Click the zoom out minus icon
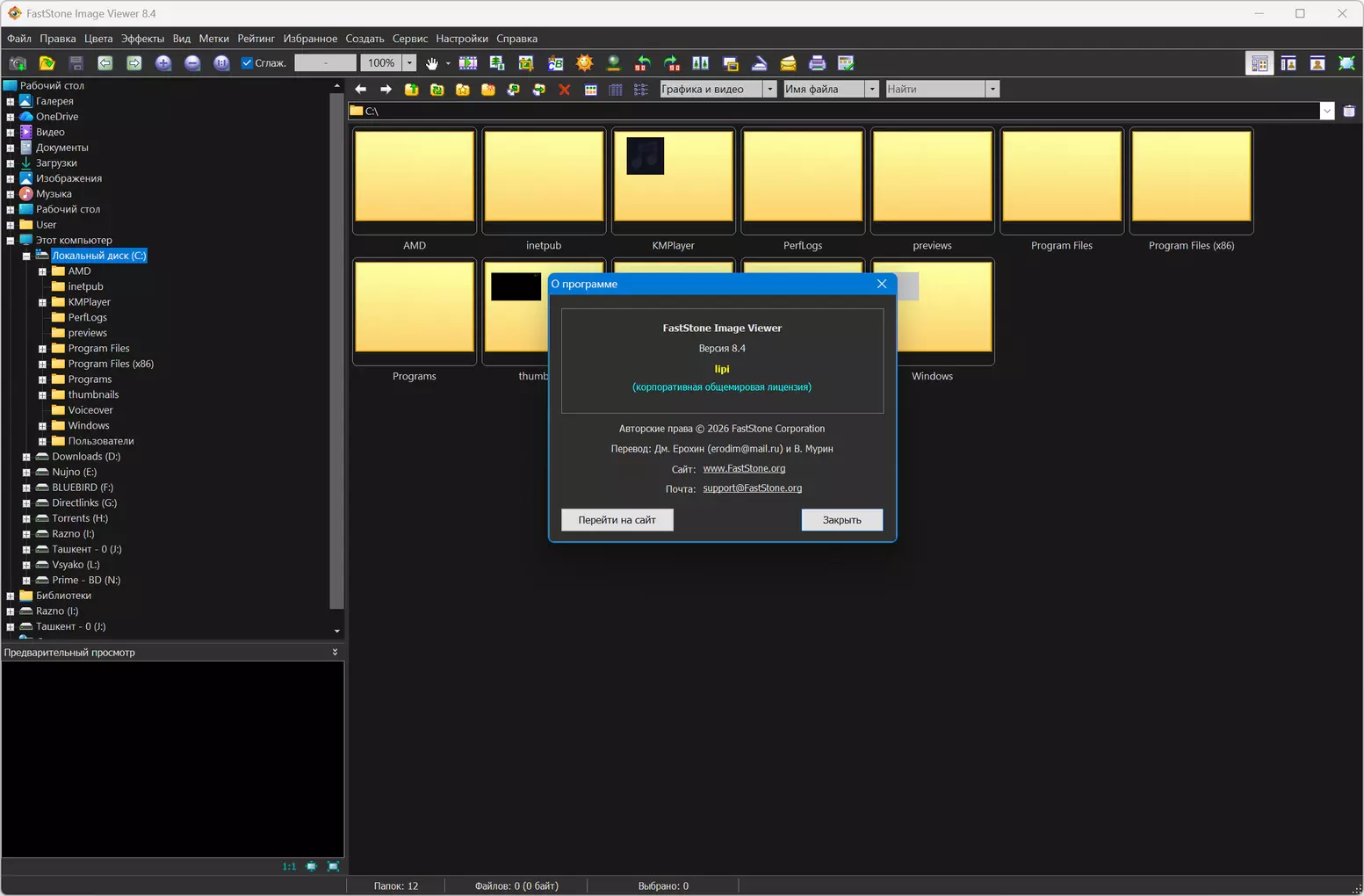Viewport: 1364px width, 896px height. (192, 63)
